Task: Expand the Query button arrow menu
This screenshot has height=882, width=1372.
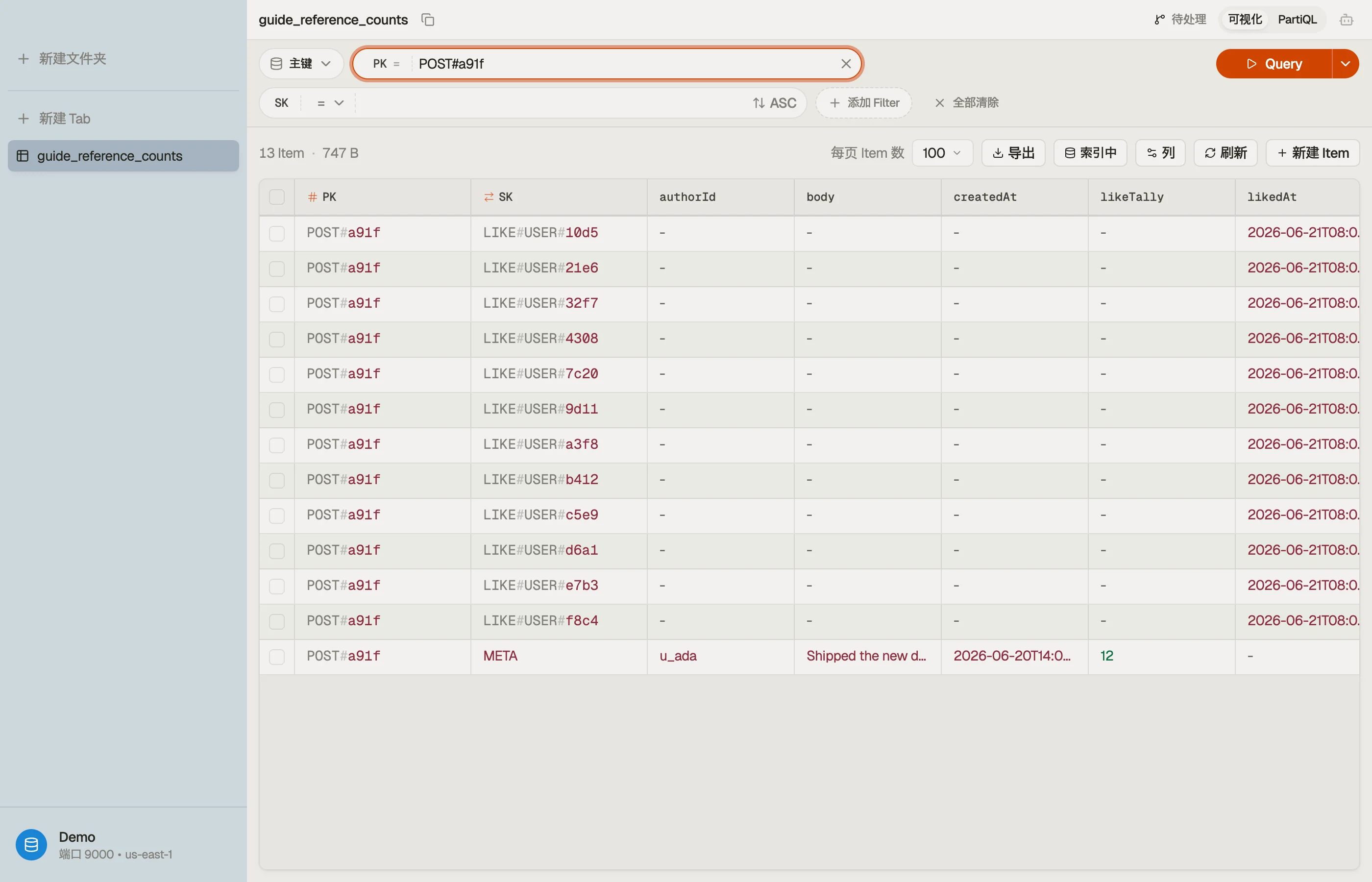Action: click(x=1345, y=64)
